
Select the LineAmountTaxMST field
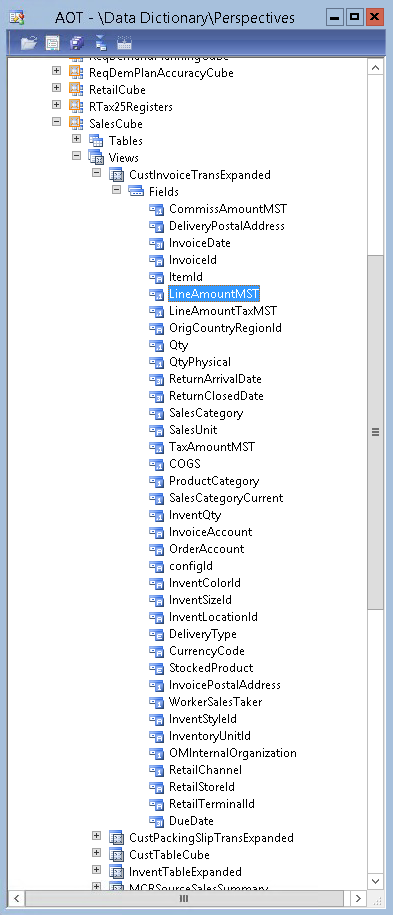point(222,310)
